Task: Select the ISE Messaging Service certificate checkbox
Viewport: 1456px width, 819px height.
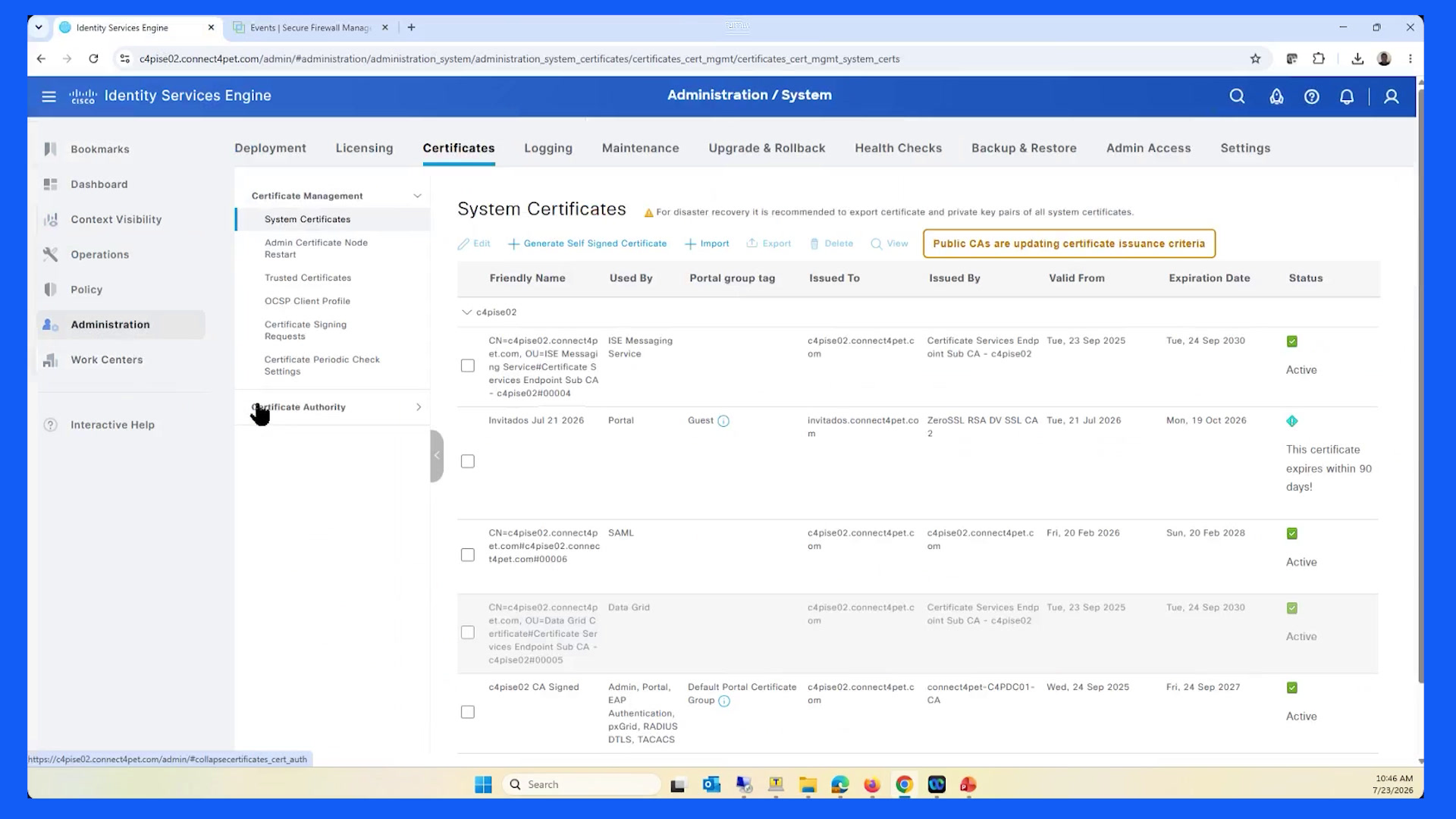Action: click(x=468, y=366)
